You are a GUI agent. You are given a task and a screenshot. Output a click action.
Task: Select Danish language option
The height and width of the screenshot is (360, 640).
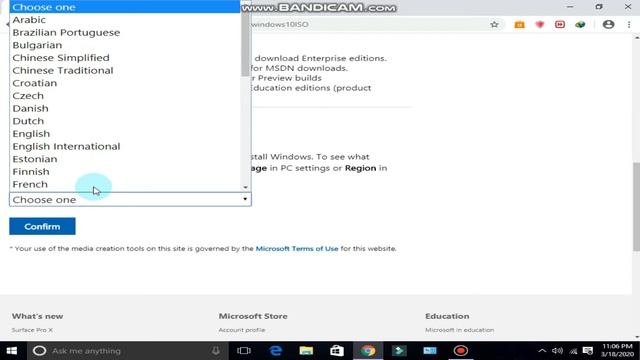point(124,108)
